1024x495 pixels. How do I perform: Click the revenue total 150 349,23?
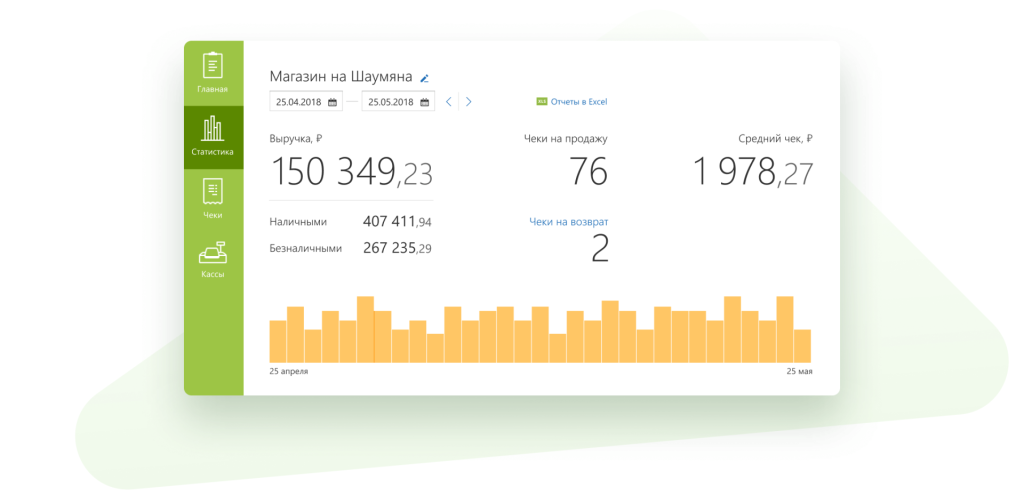351,173
